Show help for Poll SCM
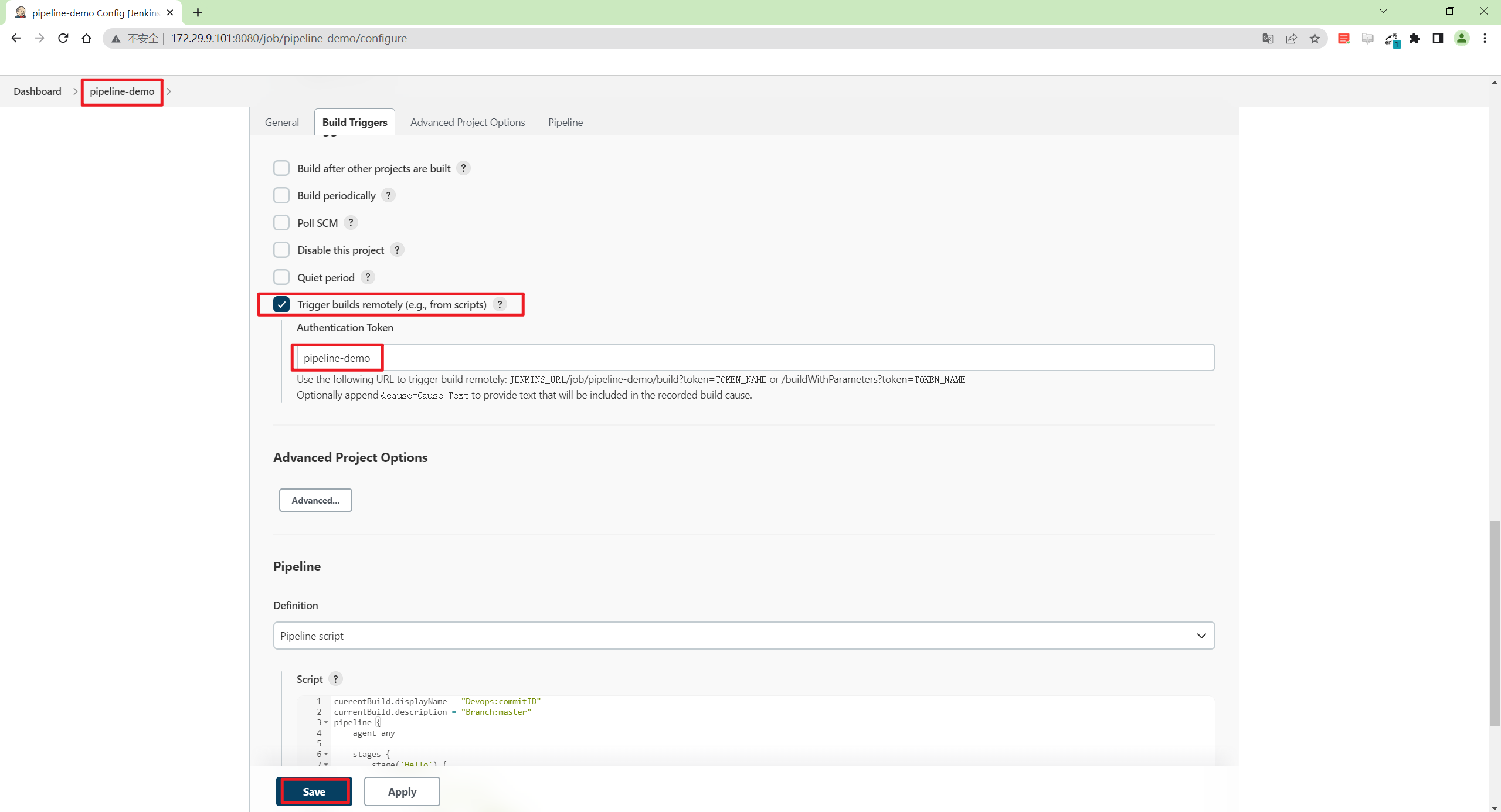 351,223
